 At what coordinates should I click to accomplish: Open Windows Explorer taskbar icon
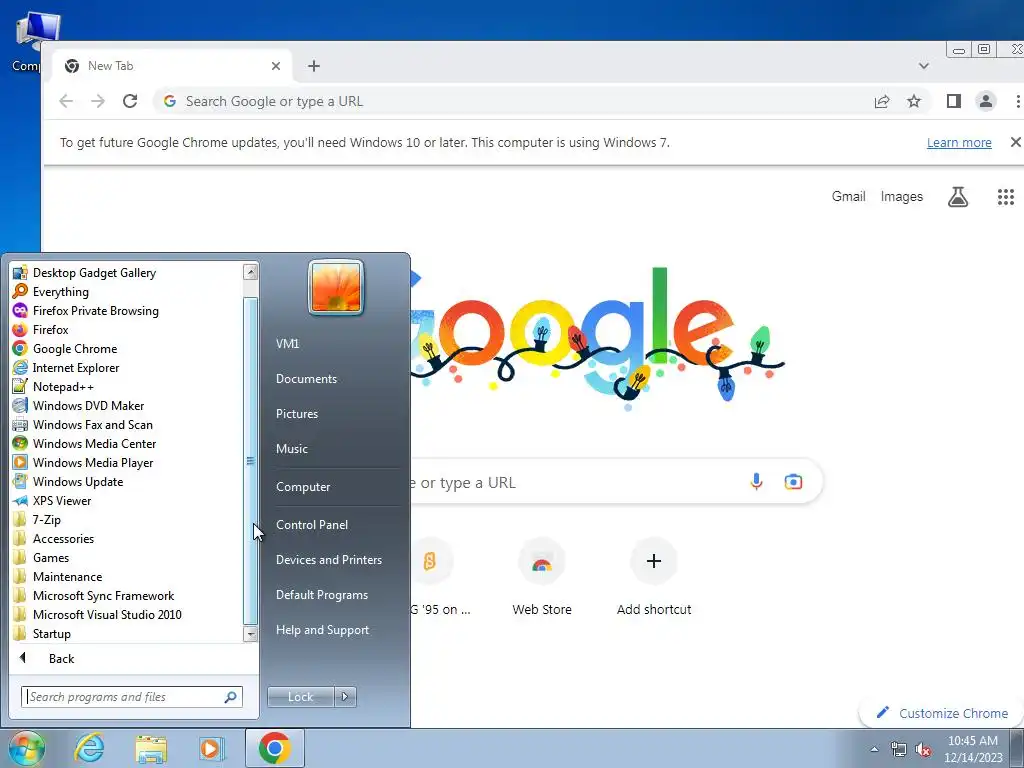[151, 748]
